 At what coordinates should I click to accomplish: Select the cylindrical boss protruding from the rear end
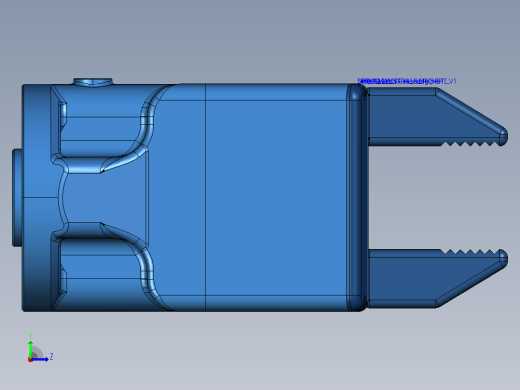(x=17, y=198)
